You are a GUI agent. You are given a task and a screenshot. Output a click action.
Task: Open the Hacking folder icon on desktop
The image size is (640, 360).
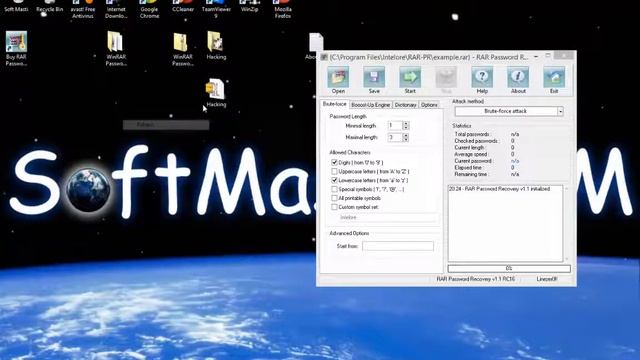click(x=216, y=45)
